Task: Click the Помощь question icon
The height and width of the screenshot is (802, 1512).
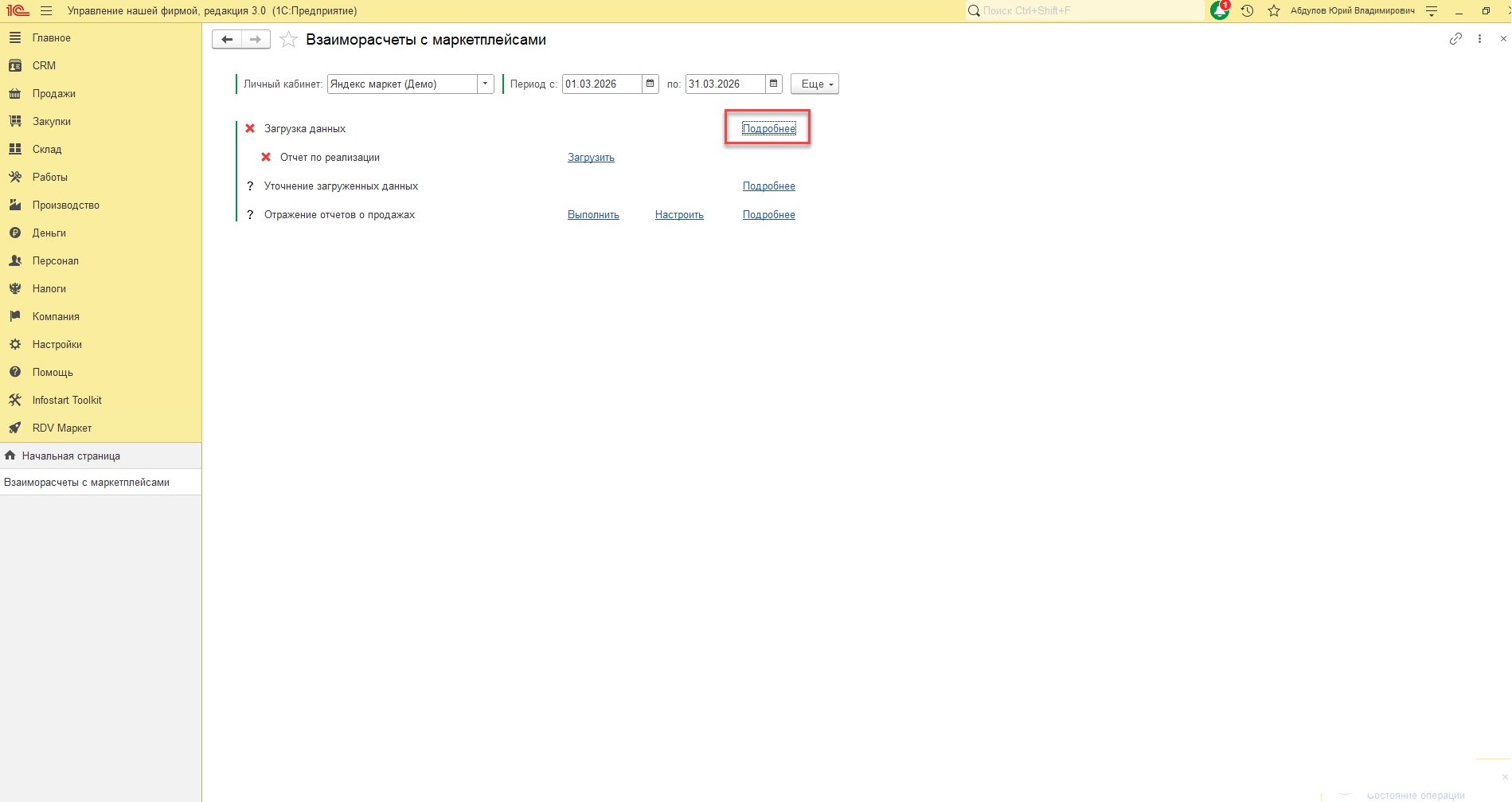Action: coord(15,372)
